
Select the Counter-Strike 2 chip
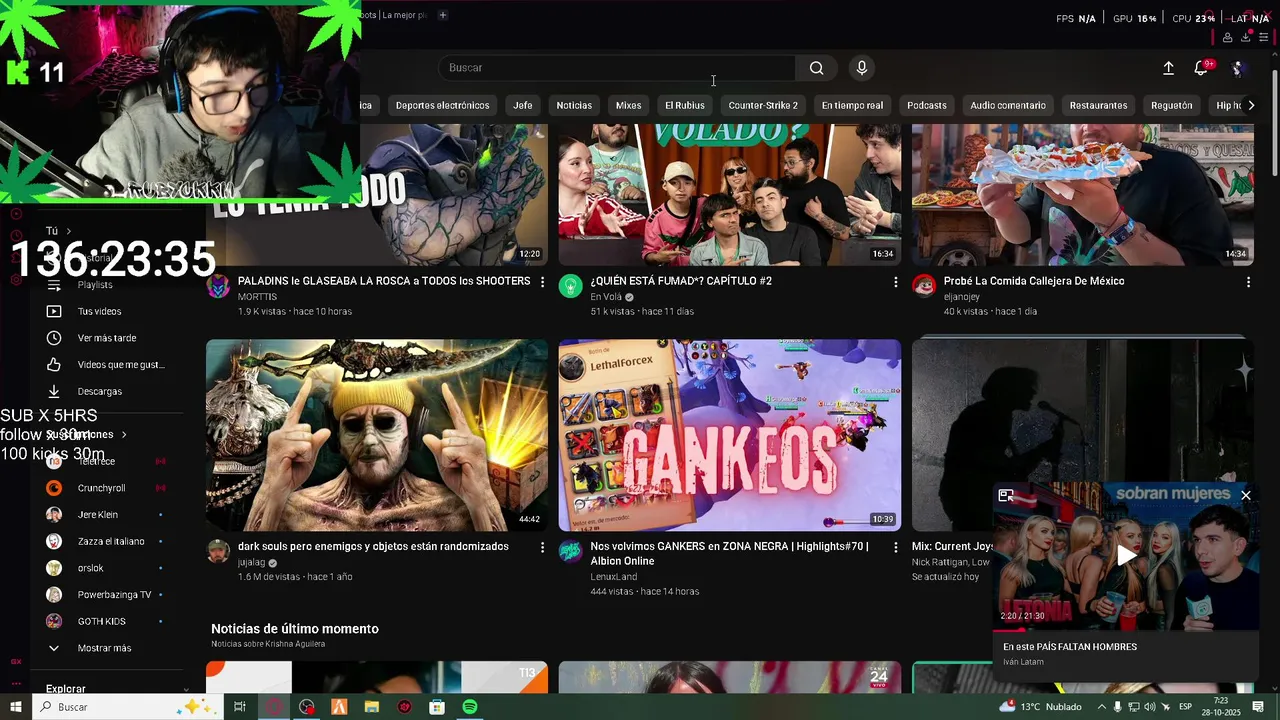763,105
